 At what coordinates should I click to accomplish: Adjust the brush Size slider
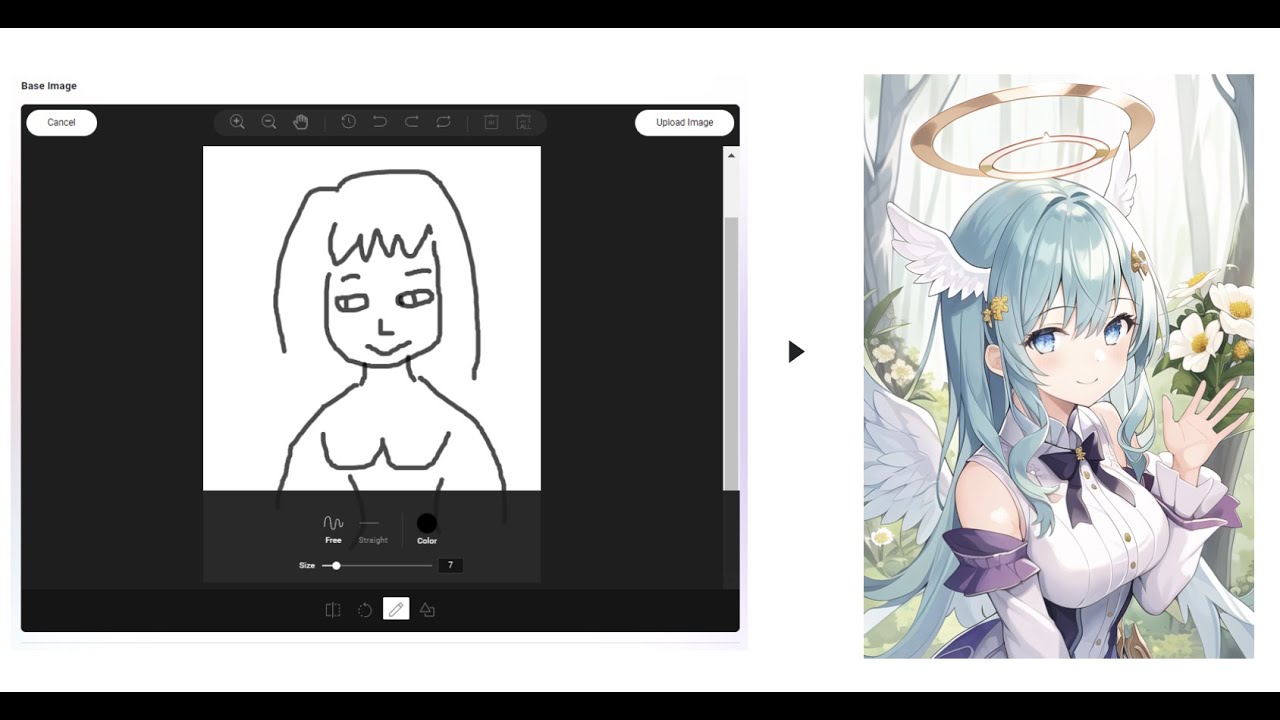point(335,565)
